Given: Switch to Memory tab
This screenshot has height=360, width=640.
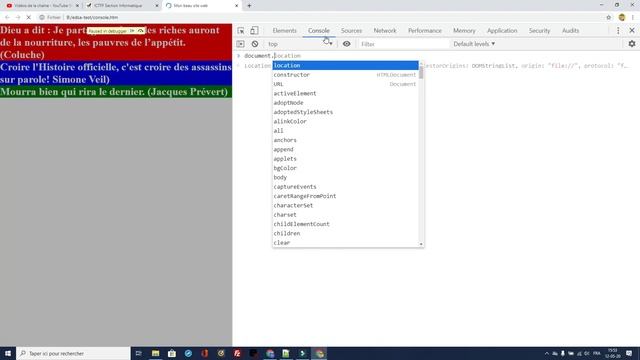Looking at the screenshot, I should tap(464, 31).
